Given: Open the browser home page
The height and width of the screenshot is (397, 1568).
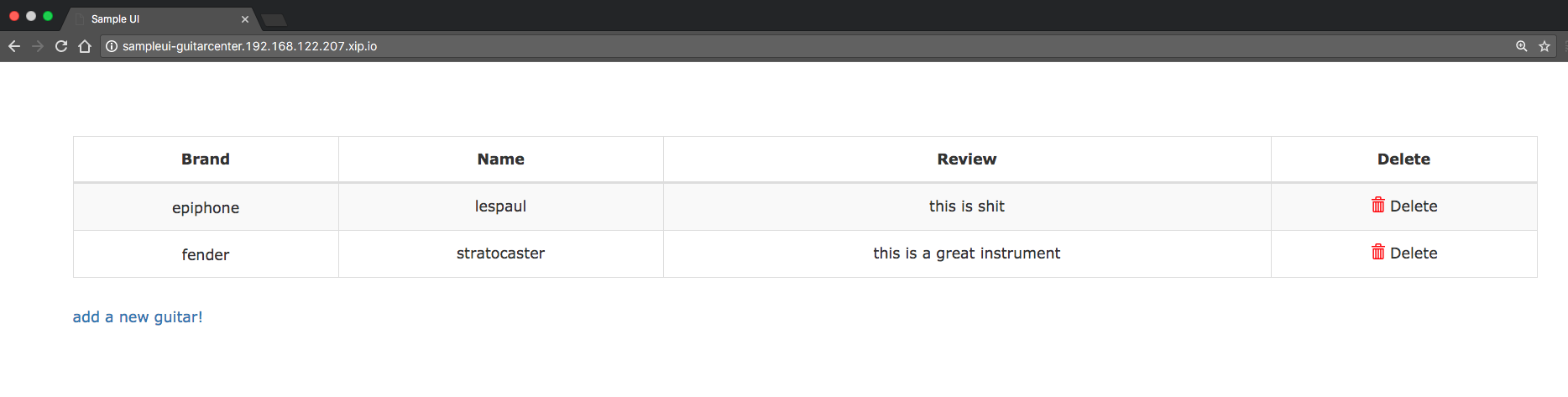Looking at the screenshot, I should click(x=85, y=46).
